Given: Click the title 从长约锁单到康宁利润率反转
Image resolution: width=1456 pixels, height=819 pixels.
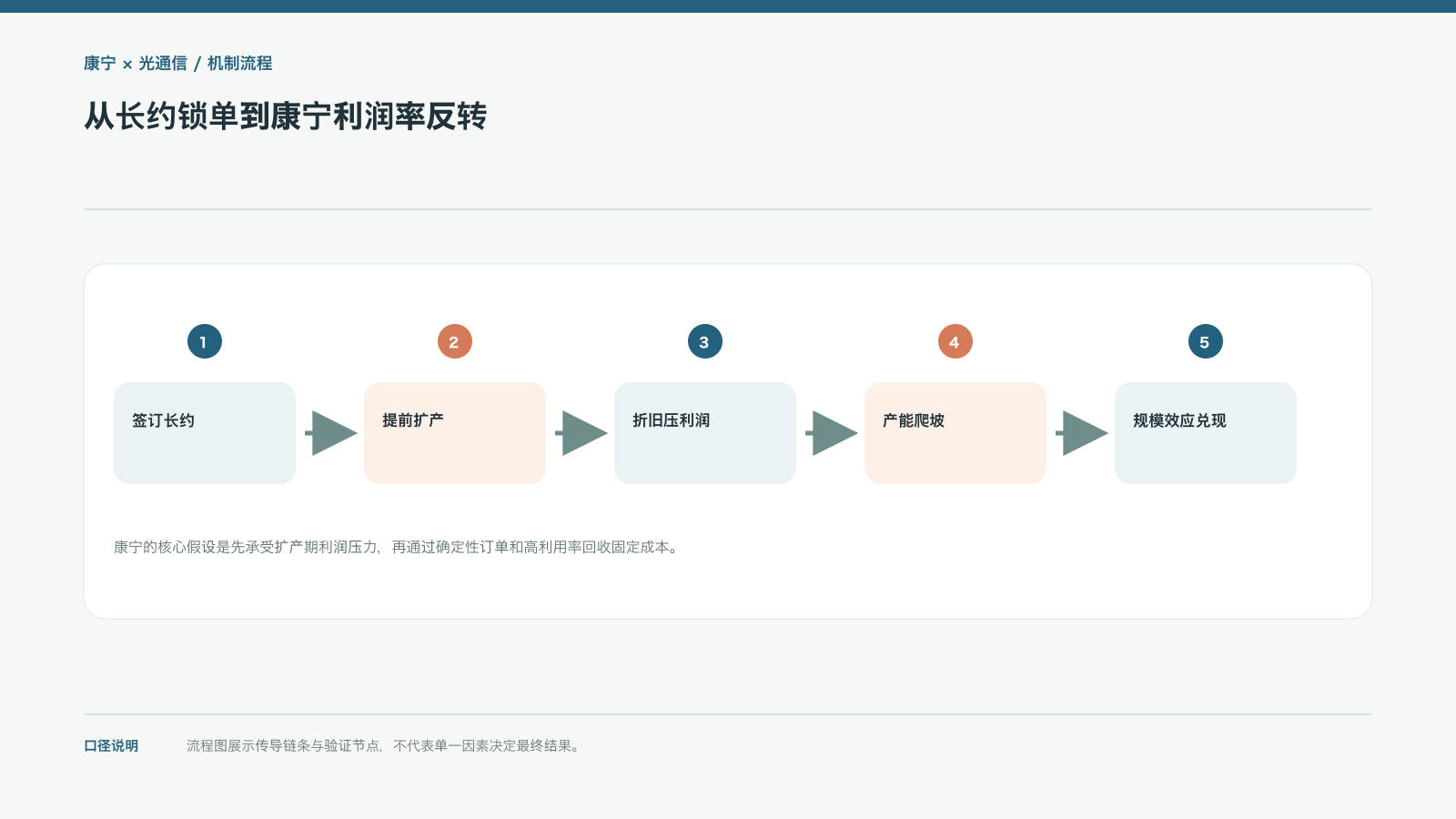Looking at the screenshot, I should point(286,116).
